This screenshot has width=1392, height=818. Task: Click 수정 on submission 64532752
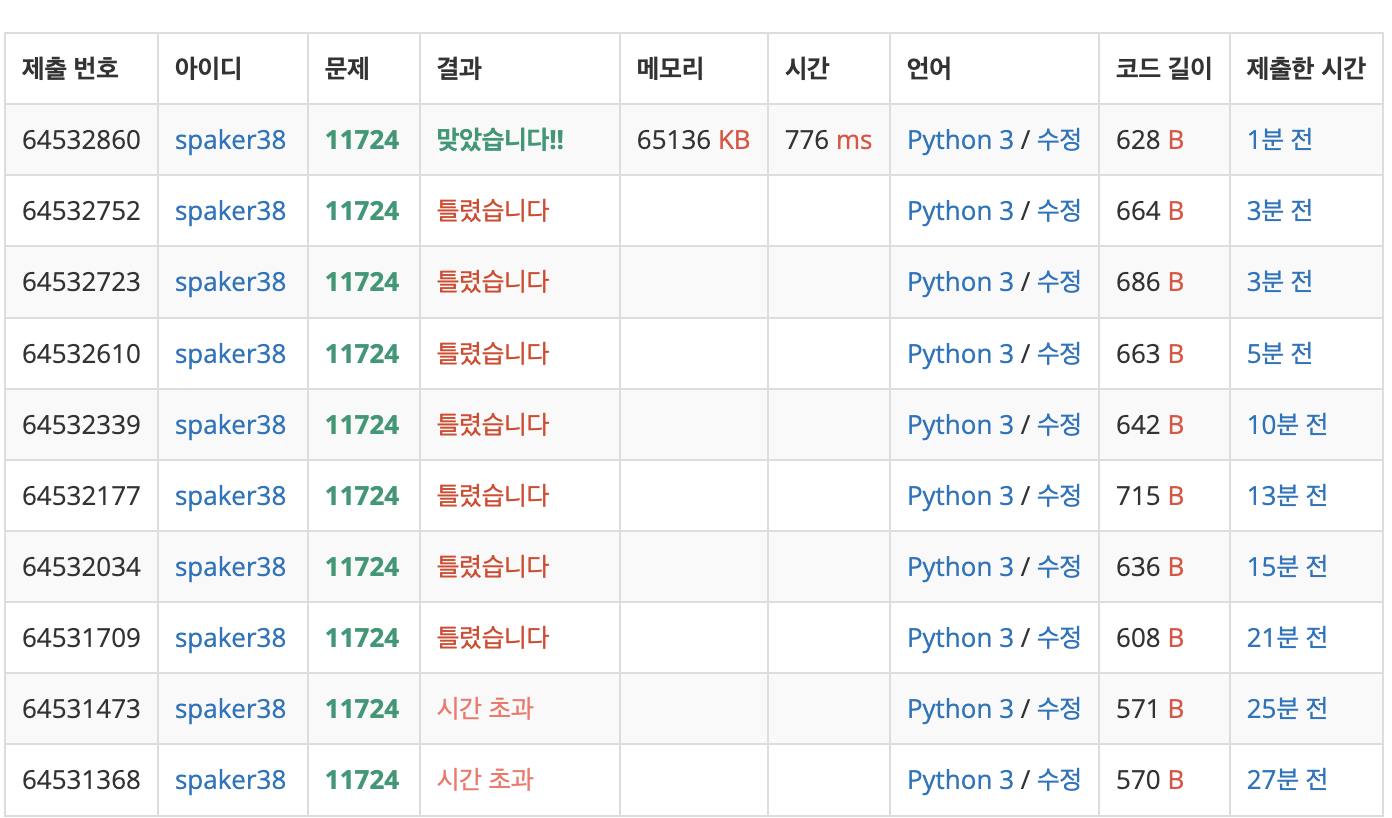(x=1058, y=211)
